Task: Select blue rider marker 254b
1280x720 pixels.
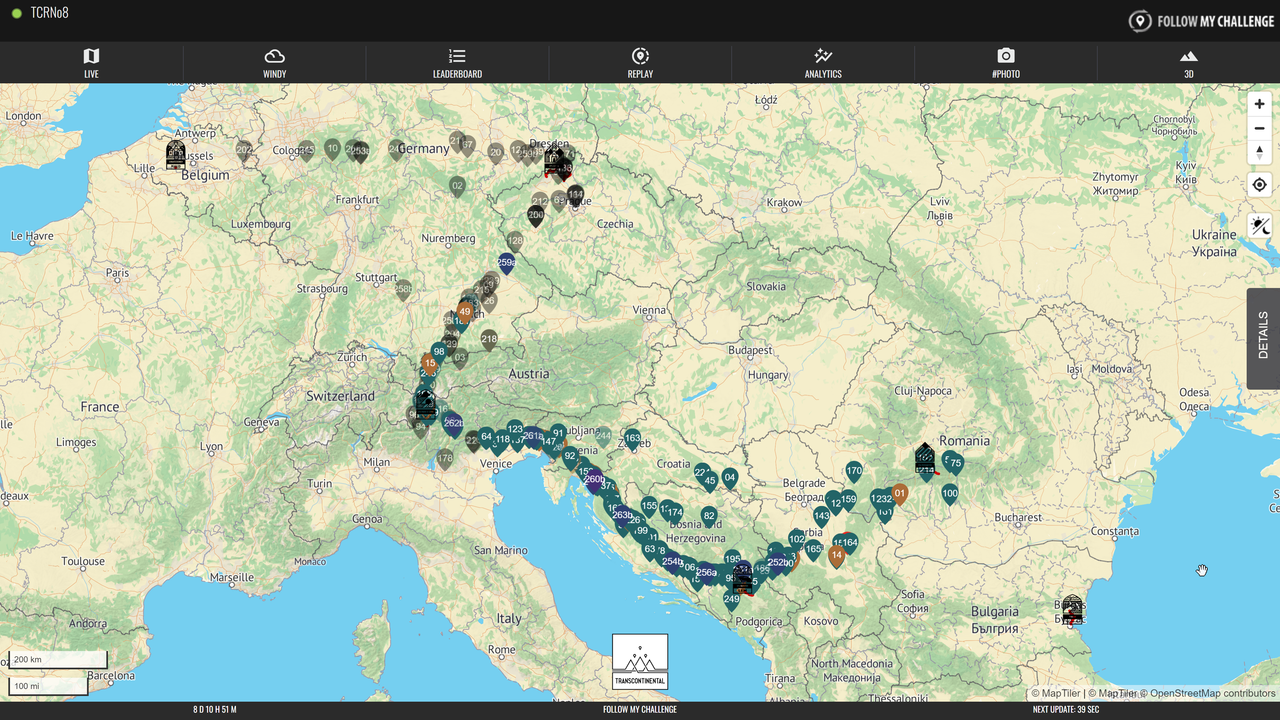Action: click(673, 563)
